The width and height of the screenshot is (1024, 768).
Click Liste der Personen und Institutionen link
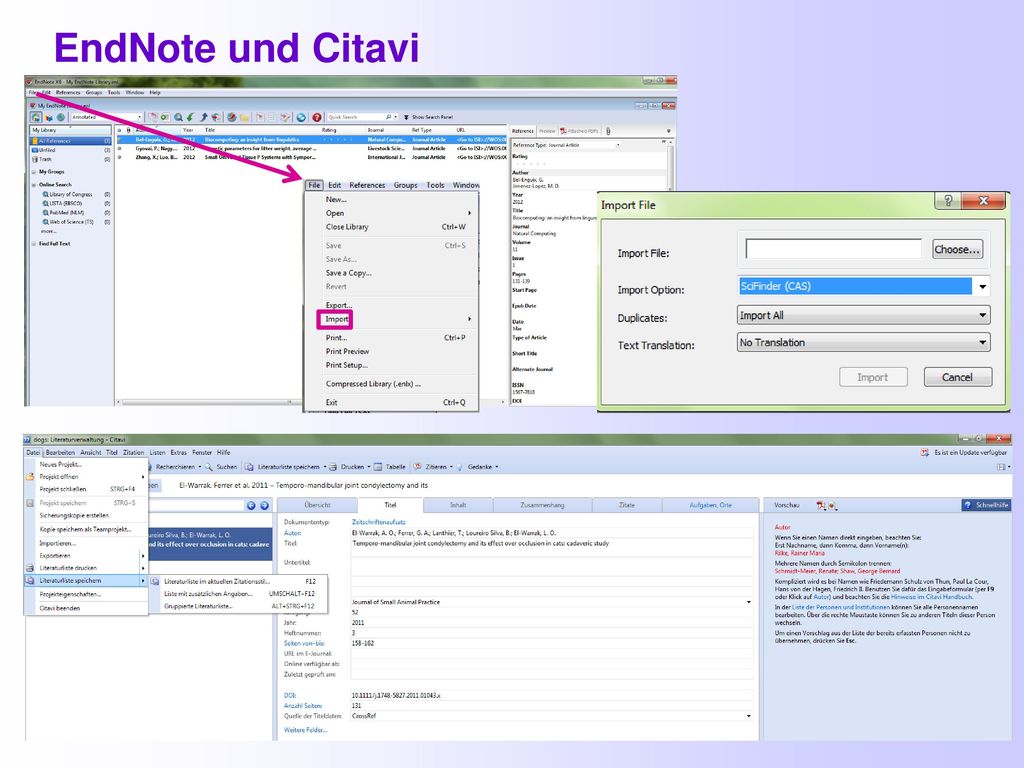point(840,607)
